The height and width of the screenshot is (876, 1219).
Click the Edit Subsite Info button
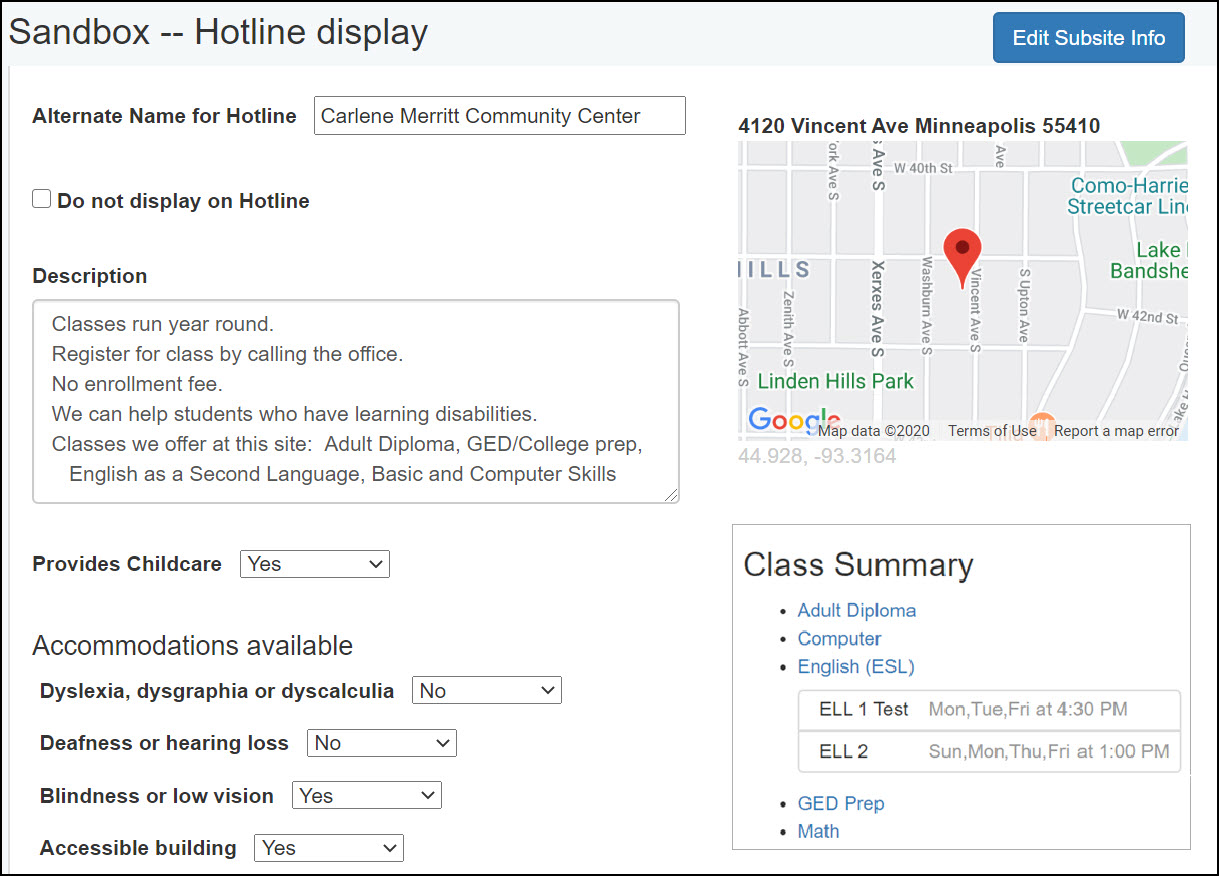[1088, 37]
